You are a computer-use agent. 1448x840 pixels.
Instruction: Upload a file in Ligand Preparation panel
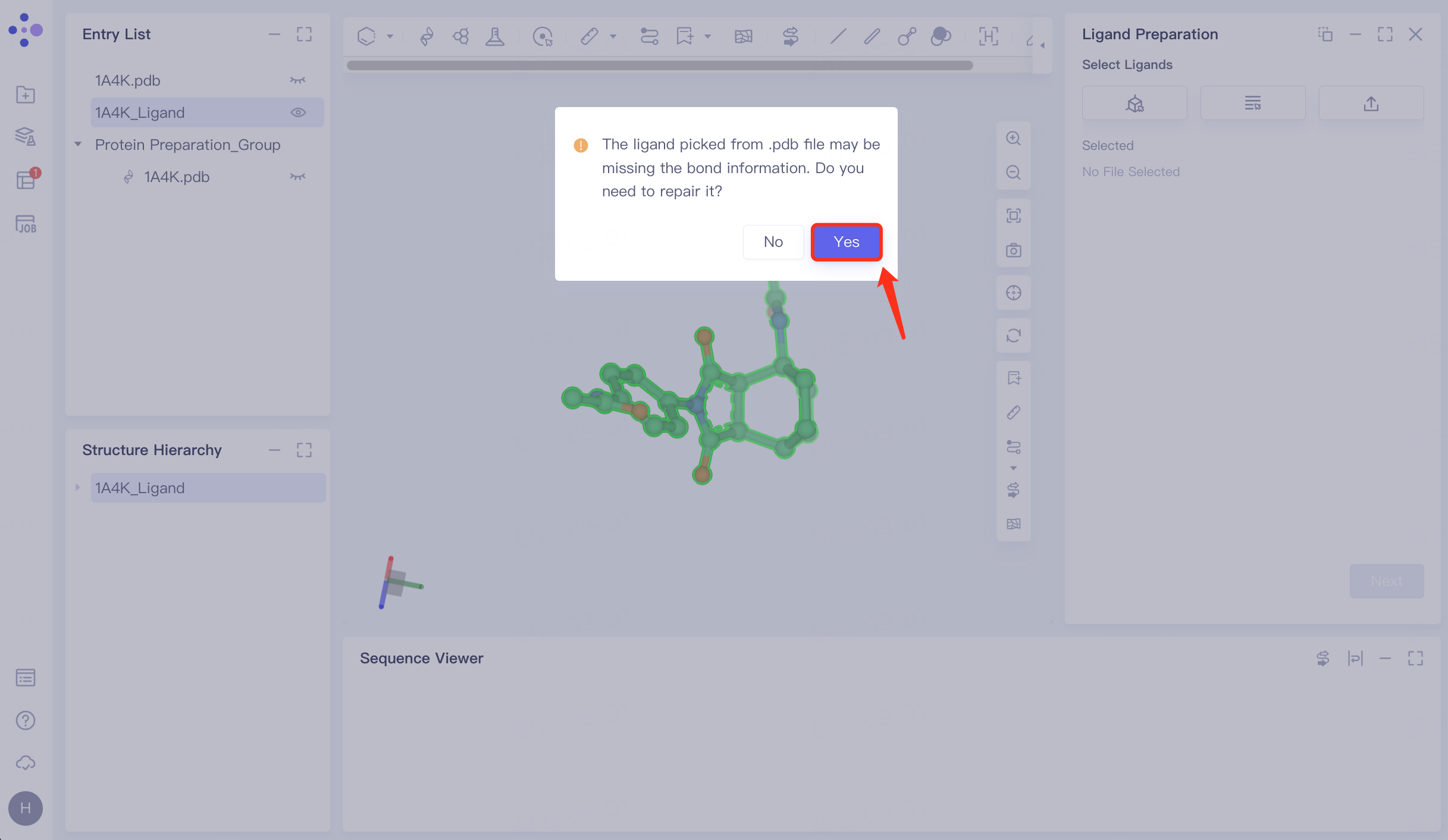1371,102
